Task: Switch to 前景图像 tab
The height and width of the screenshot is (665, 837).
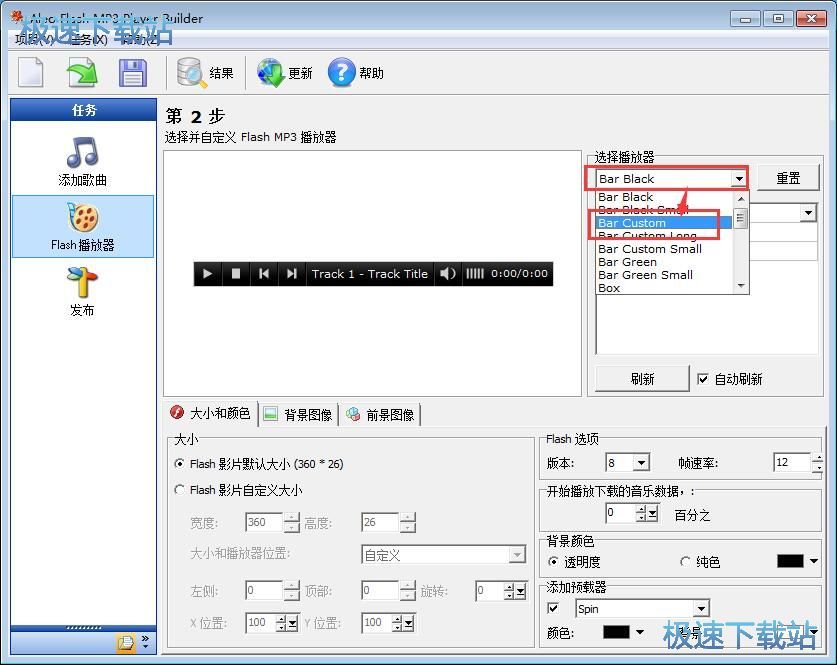Action: [x=381, y=415]
